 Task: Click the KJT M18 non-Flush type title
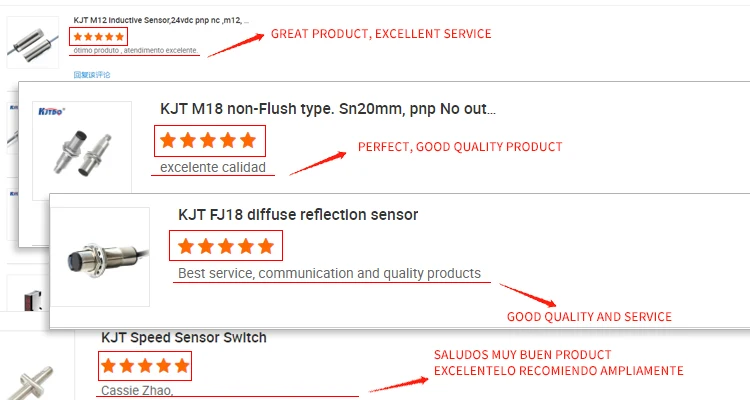coord(328,109)
